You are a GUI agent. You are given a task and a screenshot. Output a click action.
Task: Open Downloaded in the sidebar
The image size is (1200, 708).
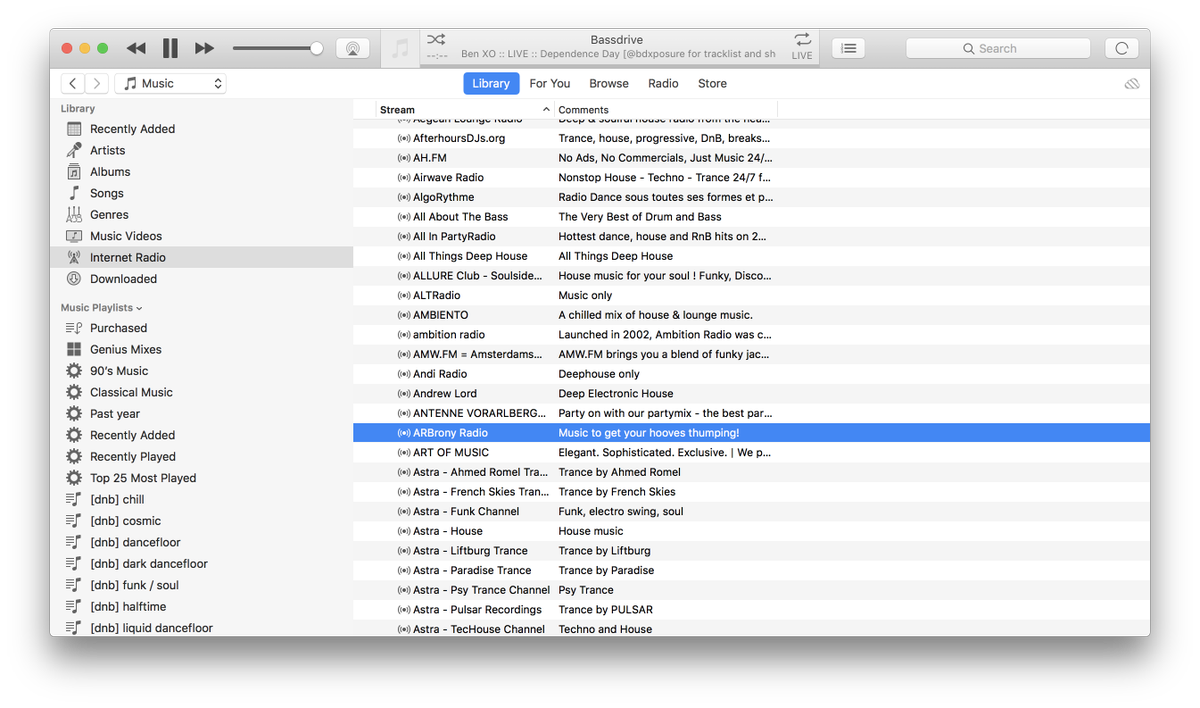coord(201,279)
